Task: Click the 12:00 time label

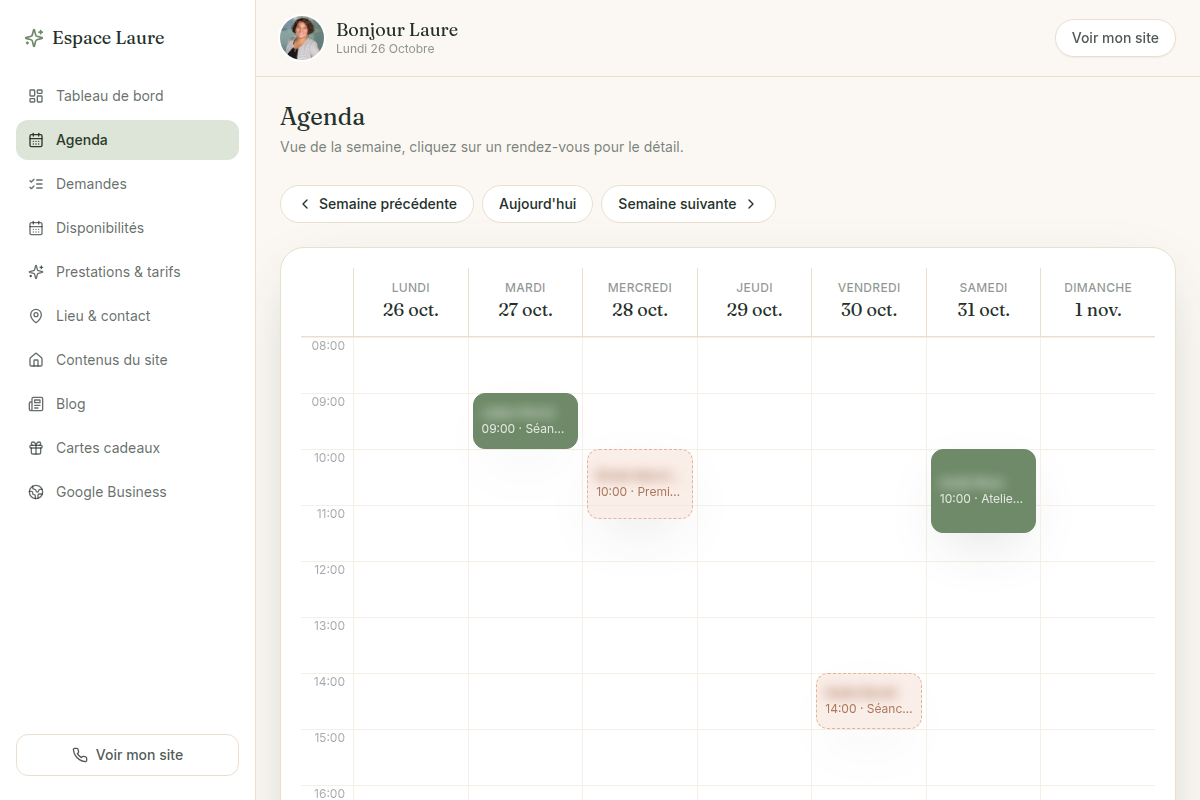Action: tap(329, 570)
